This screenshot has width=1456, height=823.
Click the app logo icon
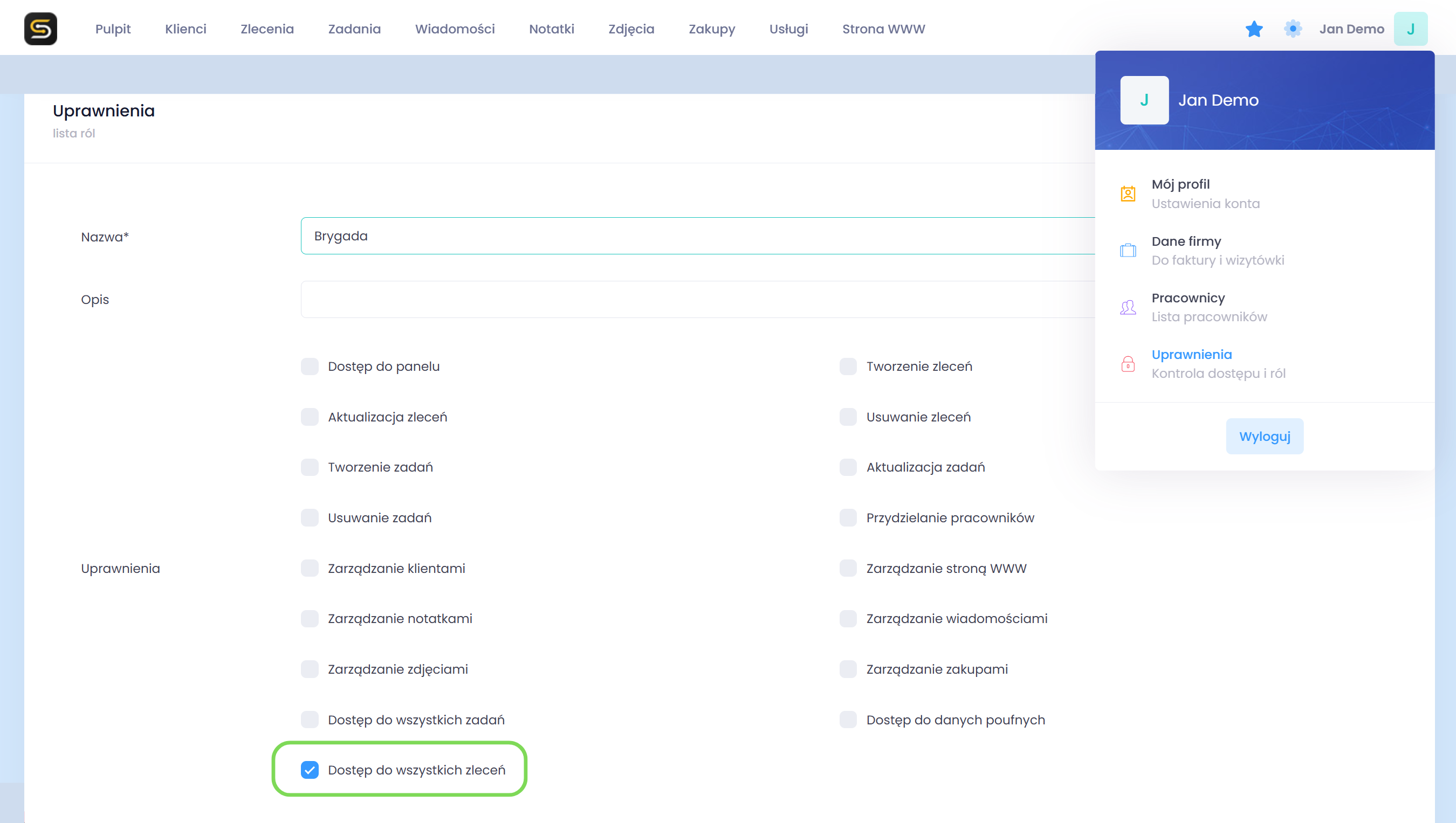click(x=40, y=29)
